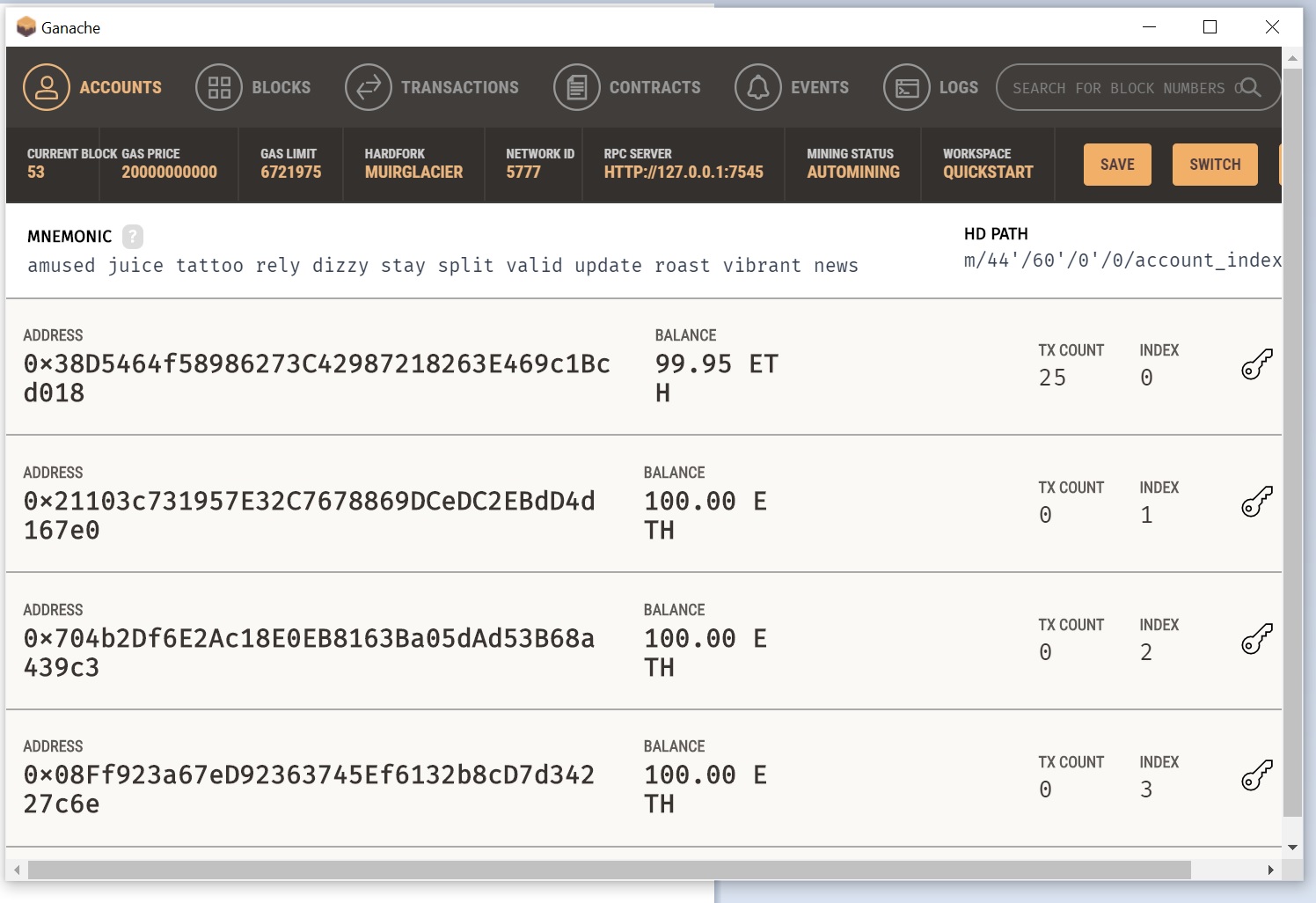Click the scroll left arrow
The width and height of the screenshot is (1316, 903).
(x=17, y=870)
